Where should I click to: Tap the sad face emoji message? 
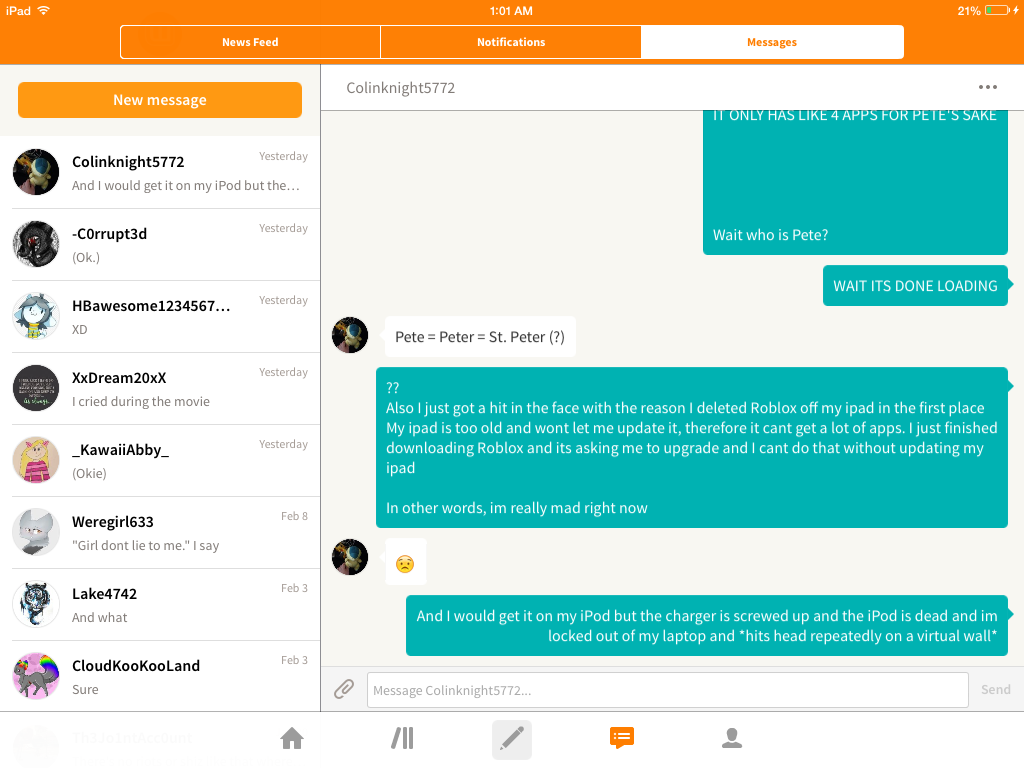coord(406,562)
